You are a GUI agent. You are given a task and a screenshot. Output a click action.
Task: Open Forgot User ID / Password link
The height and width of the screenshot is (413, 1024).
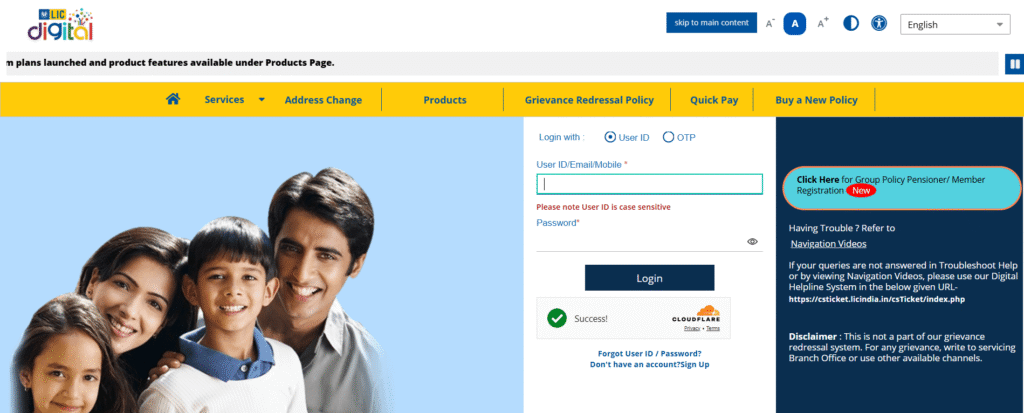[649, 354]
